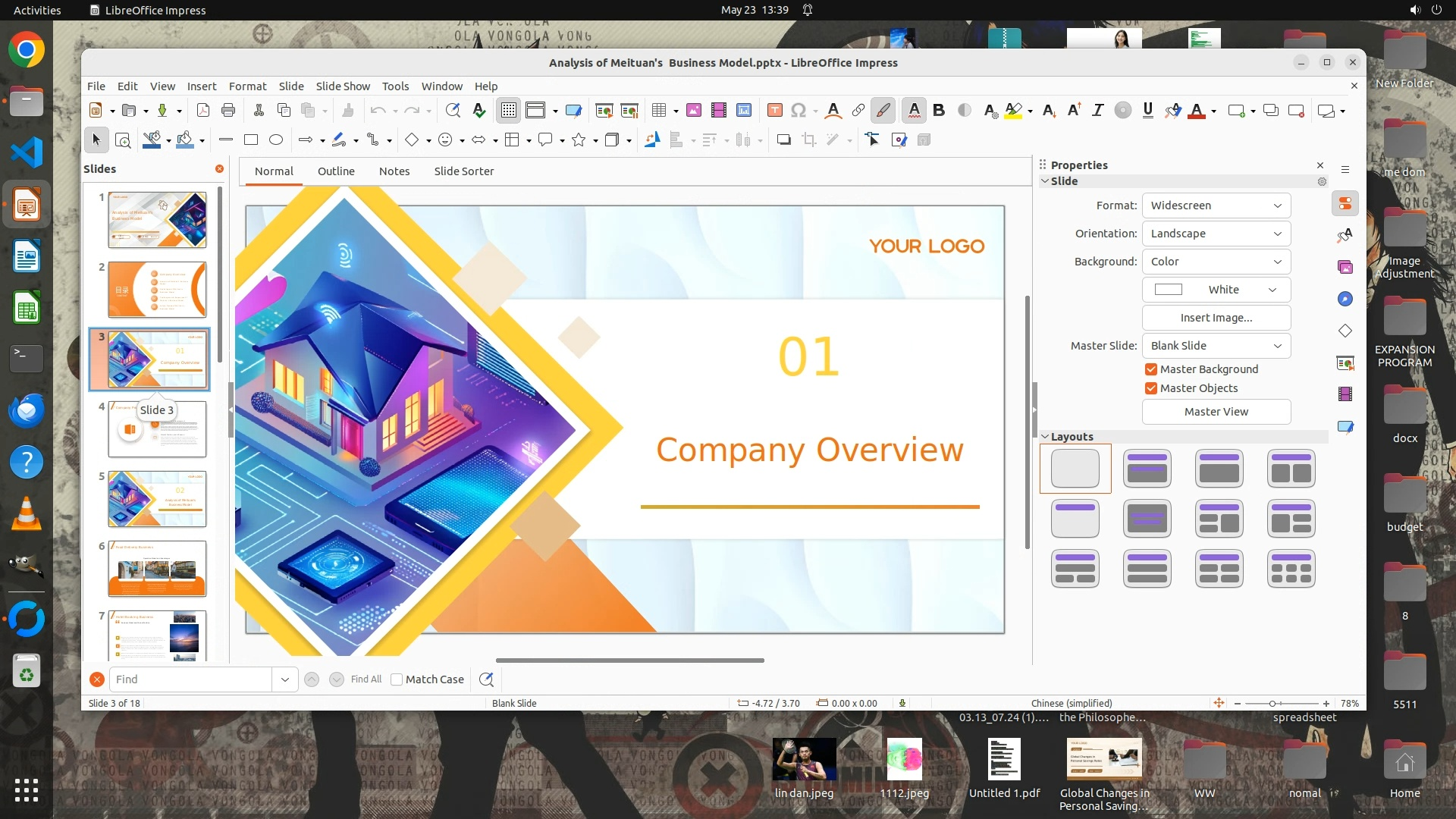1456x819 pixels.
Task: Click the Bold formatting icon
Action: 939,111
